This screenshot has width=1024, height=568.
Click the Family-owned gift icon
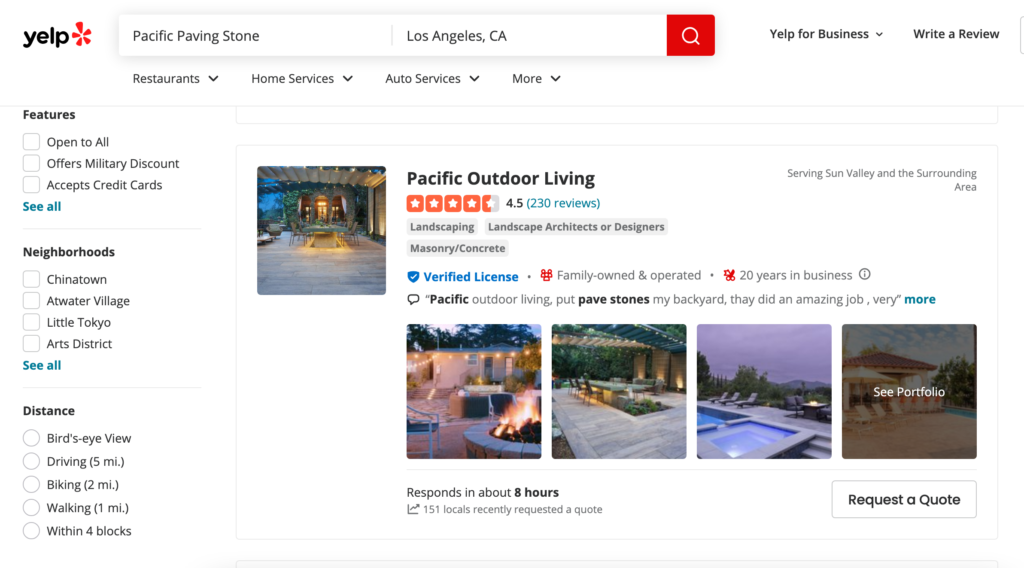(546, 276)
